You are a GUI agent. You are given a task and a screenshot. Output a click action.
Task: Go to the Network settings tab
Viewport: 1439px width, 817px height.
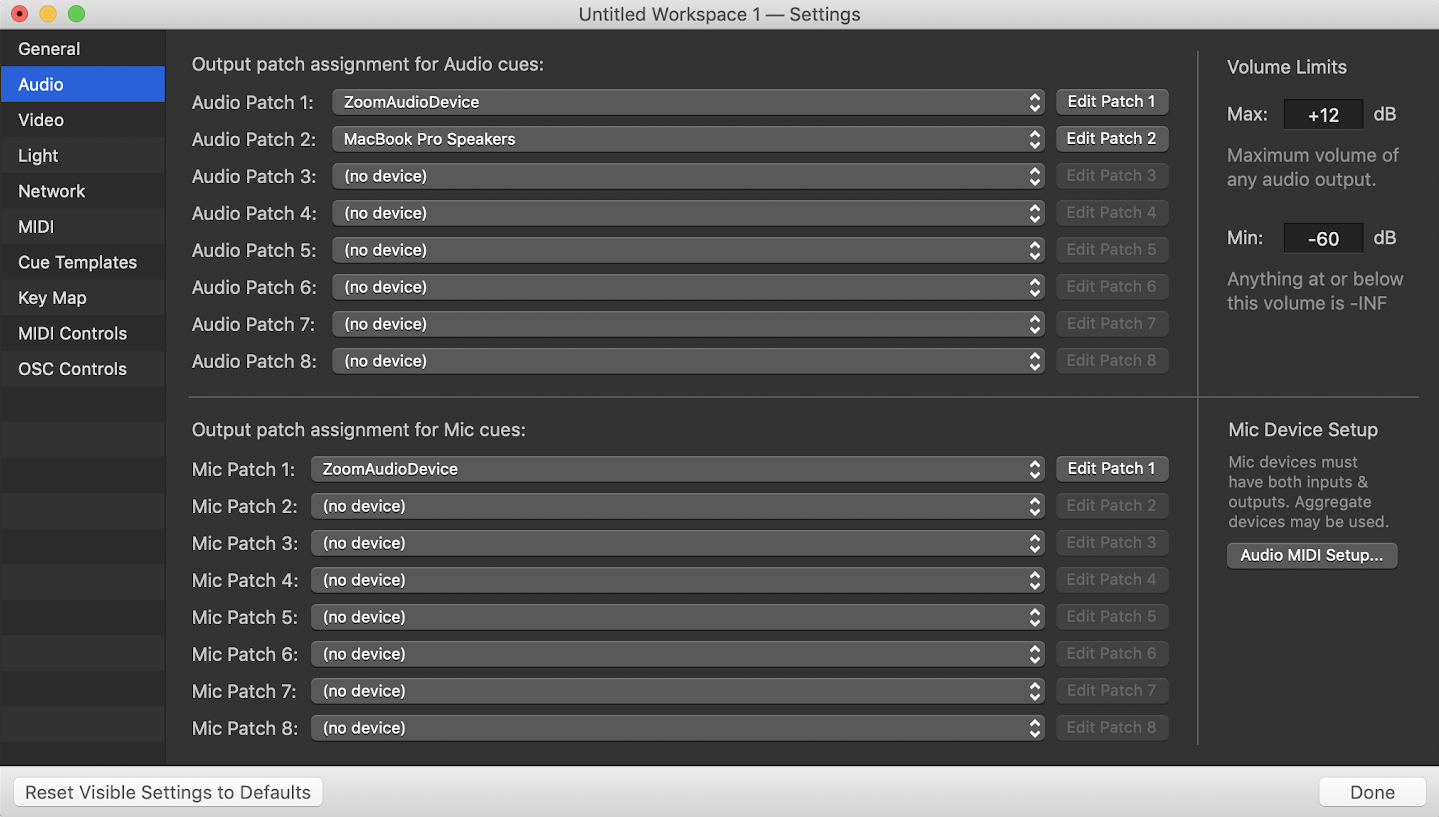point(52,191)
